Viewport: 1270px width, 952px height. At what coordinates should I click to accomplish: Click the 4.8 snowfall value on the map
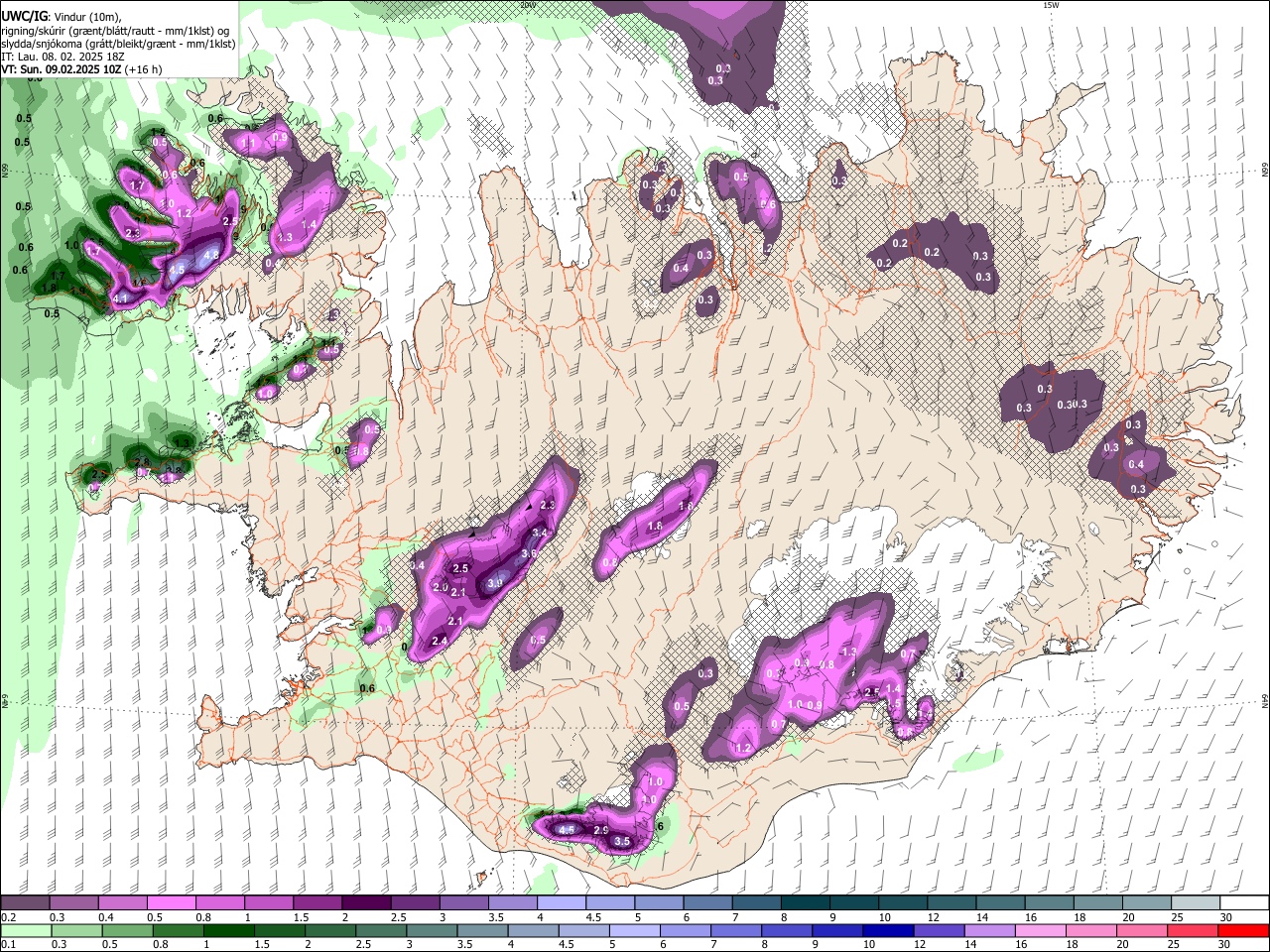[x=209, y=255]
